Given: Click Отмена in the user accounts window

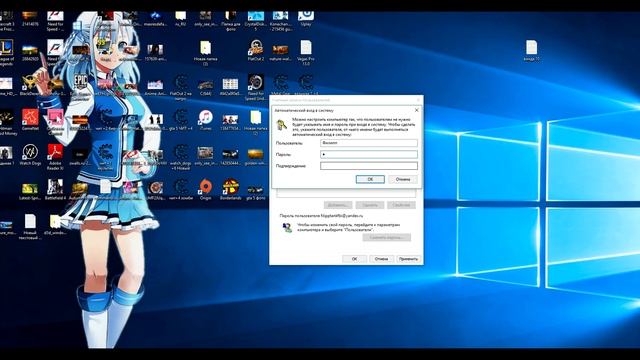Looking at the screenshot, I should click(x=381, y=259).
